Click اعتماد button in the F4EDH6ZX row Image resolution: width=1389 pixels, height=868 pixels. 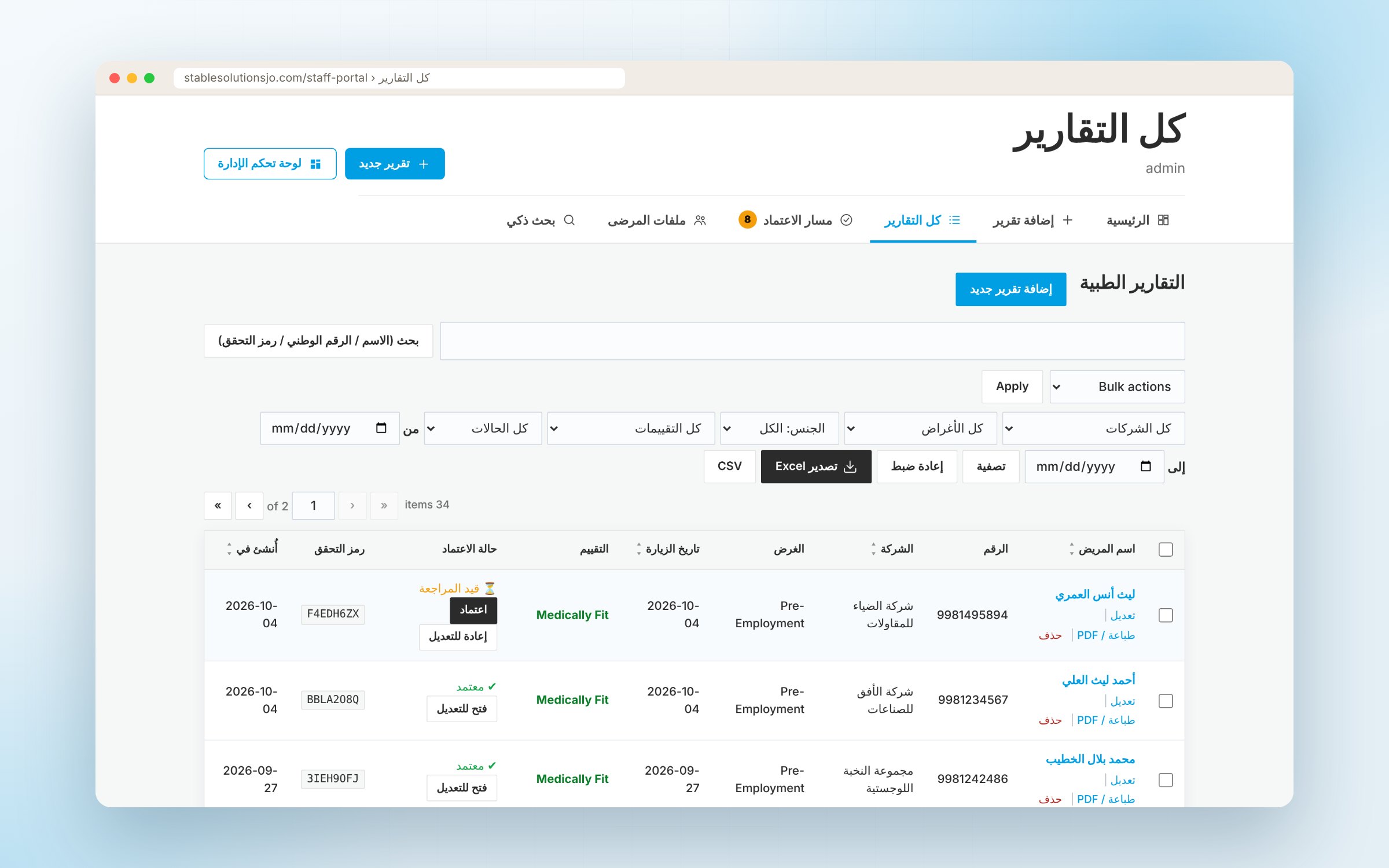point(473,610)
